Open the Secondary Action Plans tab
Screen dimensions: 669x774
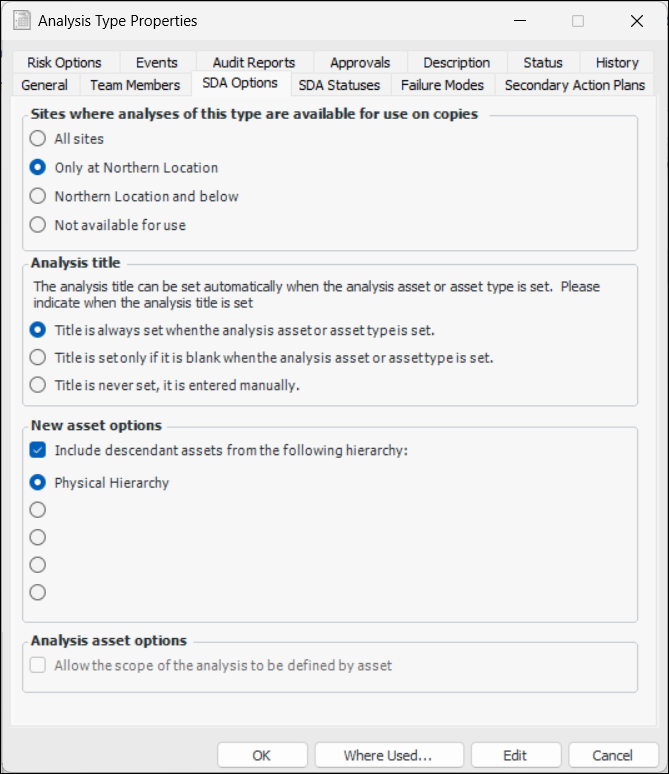[574, 85]
